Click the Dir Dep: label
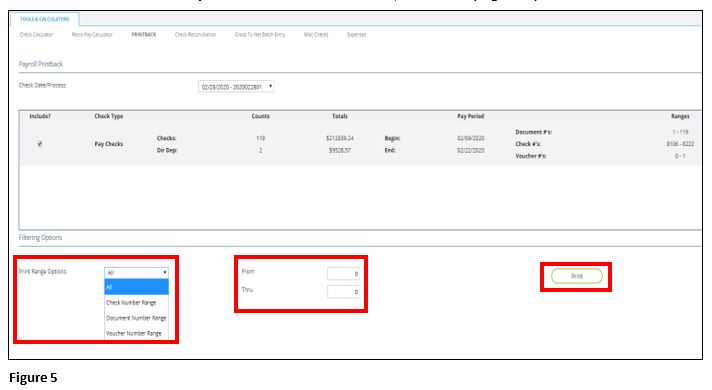Screen dimensions: 712x390 pyautogui.click(x=167, y=150)
